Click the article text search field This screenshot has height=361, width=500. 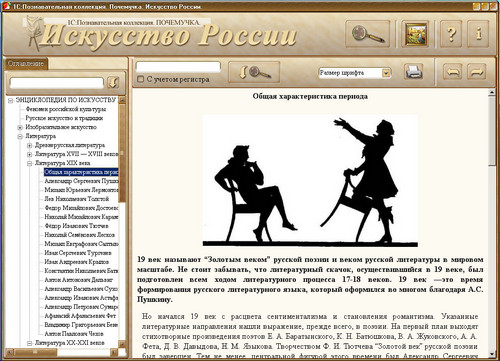tap(178, 67)
